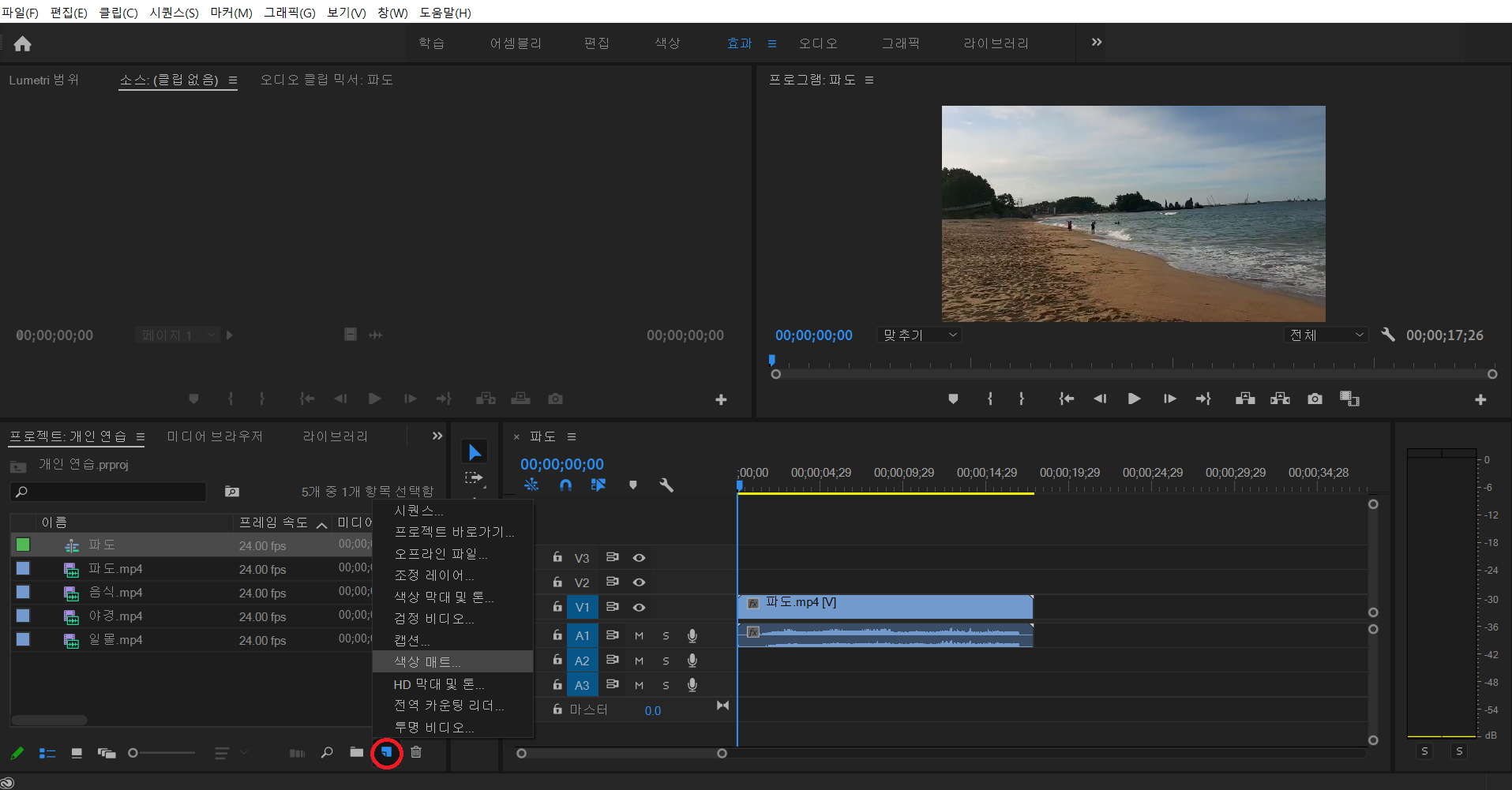Switch Project panel to List view
Image resolution: width=1512 pixels, height=790 pixels.
pyautogui.click(x=47, y=753)
